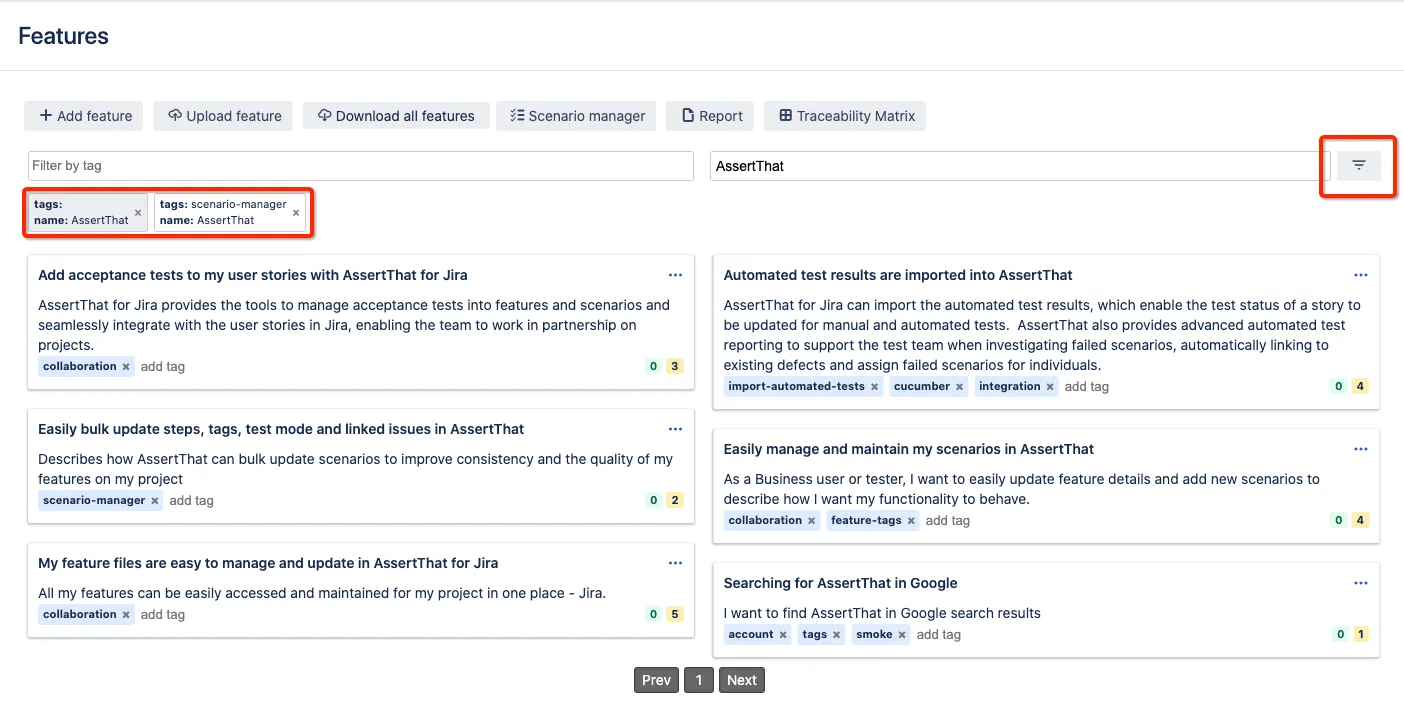Click the filter icon button

pos(1359,166)
